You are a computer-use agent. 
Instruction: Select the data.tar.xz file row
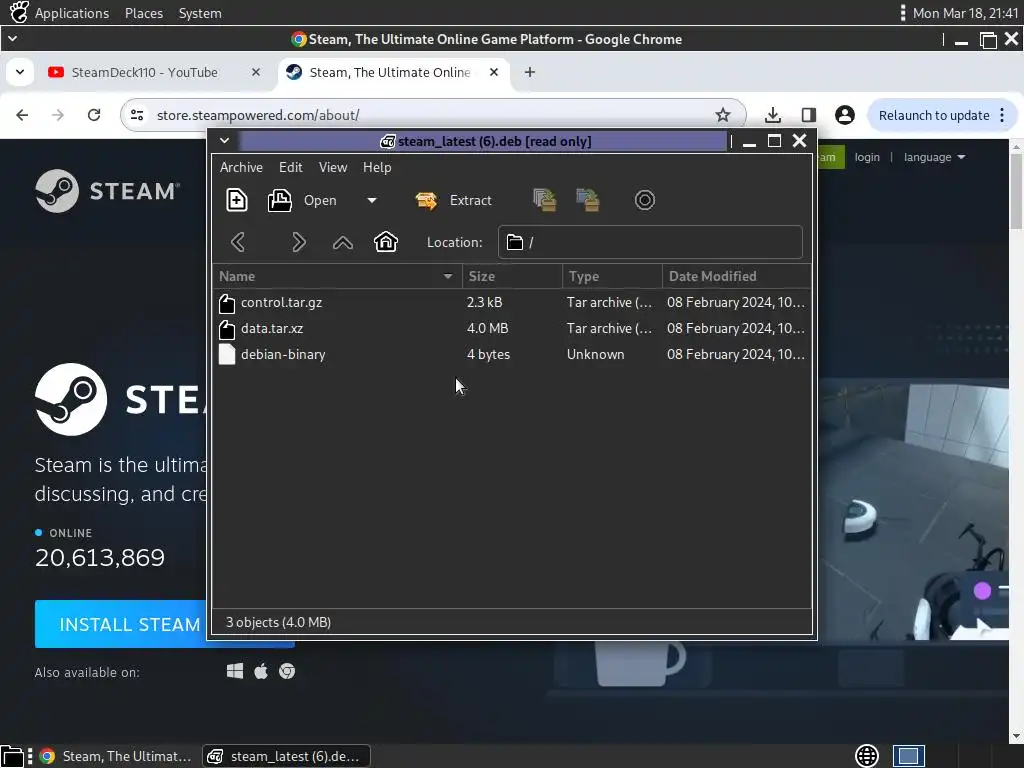pos(512,328)
